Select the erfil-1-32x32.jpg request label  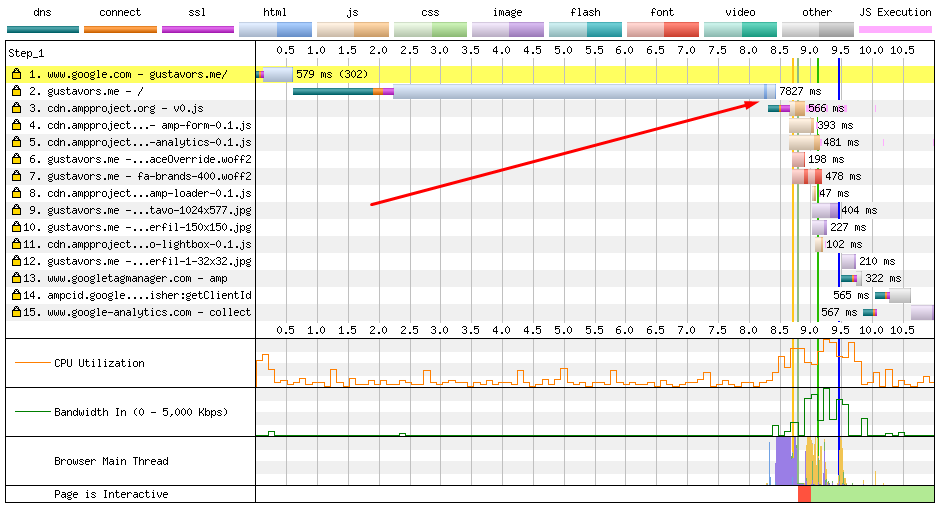[x=149, y=261]
